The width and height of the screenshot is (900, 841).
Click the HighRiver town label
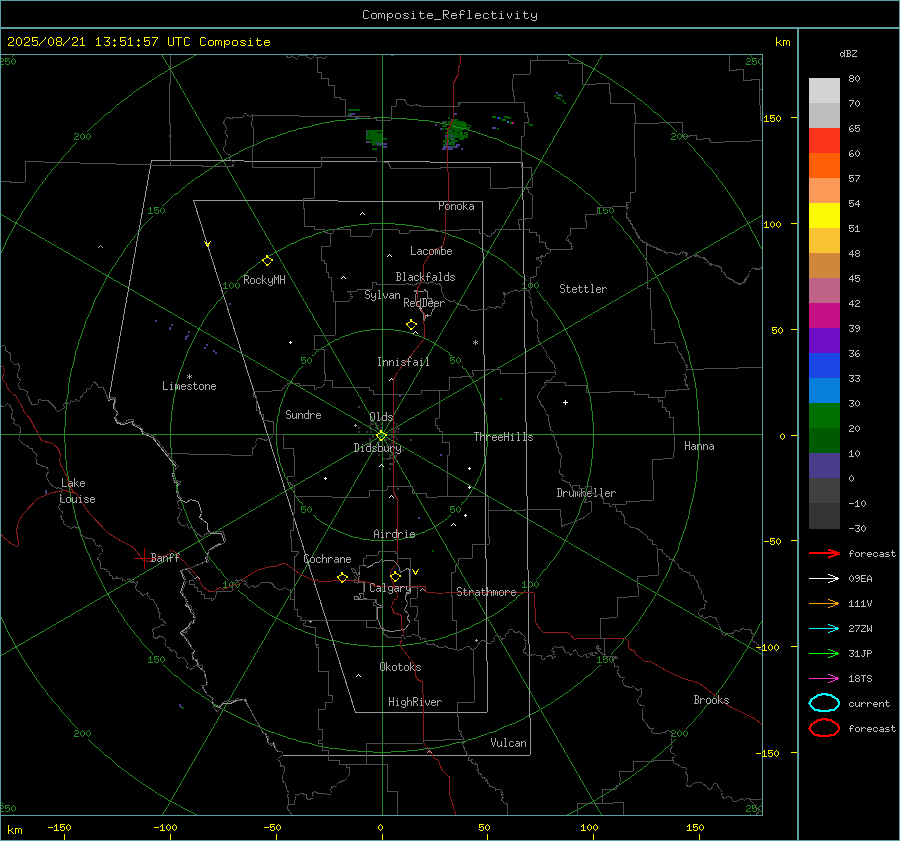click(415, 702)
